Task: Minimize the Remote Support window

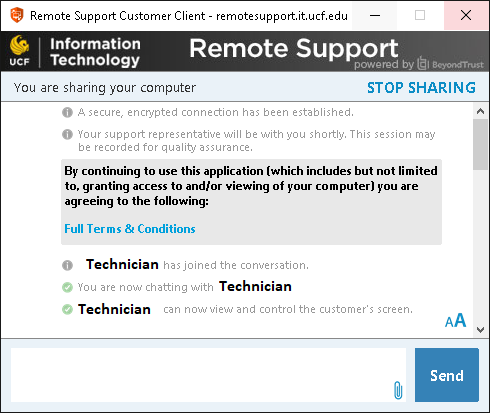Action: click(x=375, y=15)
